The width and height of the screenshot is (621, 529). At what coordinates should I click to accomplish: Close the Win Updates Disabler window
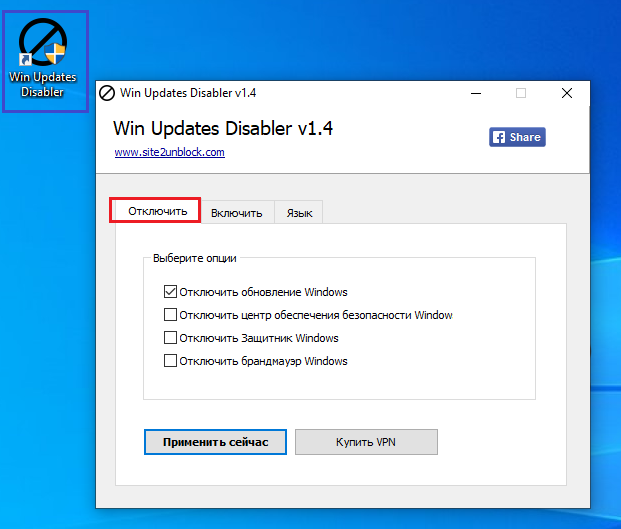567,93
